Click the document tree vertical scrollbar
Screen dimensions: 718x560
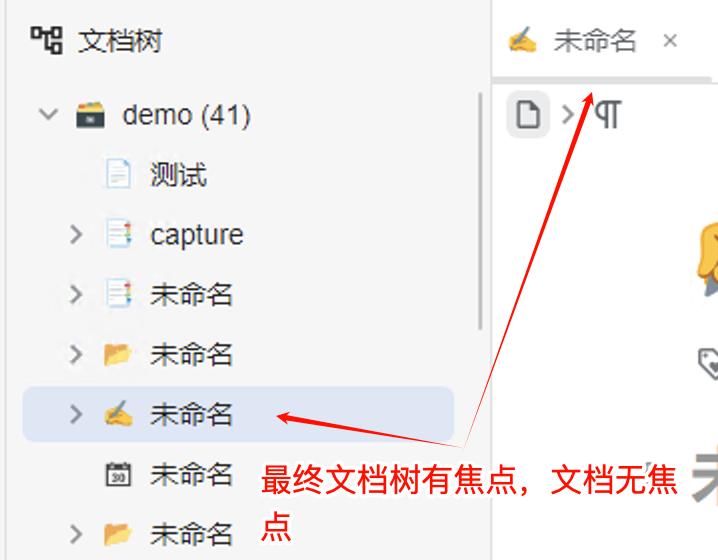[x=480, y=211]
